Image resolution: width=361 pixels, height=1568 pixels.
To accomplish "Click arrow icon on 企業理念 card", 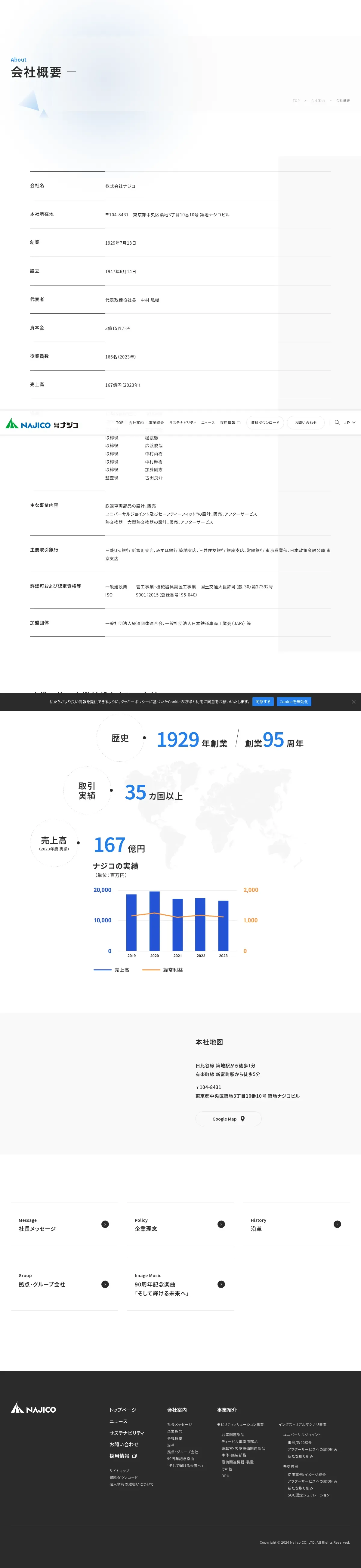I will coord(221,1224).
